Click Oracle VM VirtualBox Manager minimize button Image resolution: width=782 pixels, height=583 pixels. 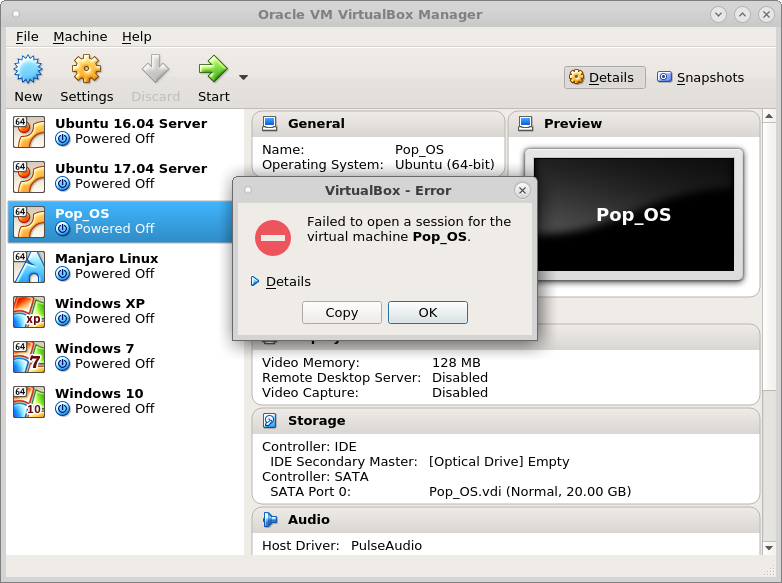tap(718, 14)
